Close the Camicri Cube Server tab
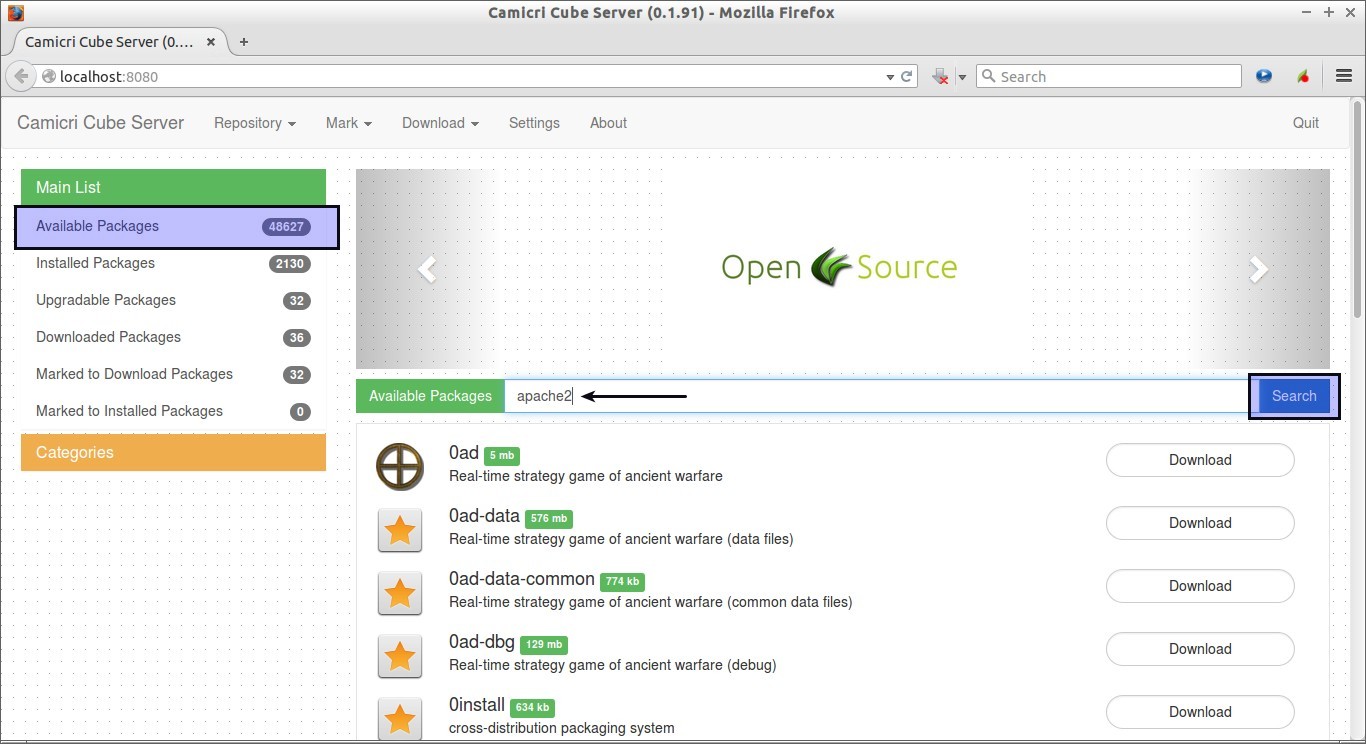The height and width of the screenshot is (744, 1366). tap(211, 42)
